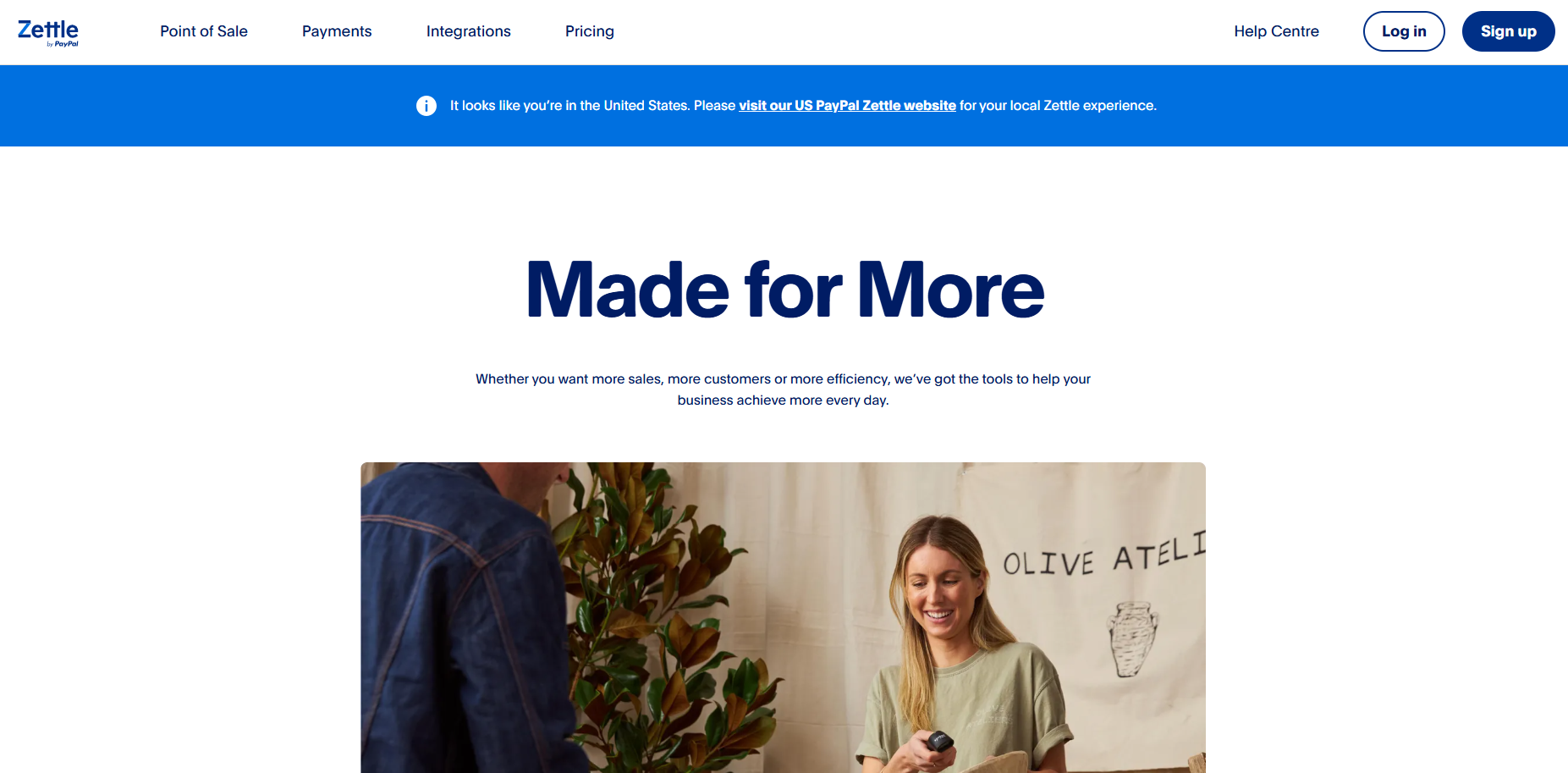Click the card reader in the woman's hand
This screenshot has width=1568, height=773.
[939, 743]
